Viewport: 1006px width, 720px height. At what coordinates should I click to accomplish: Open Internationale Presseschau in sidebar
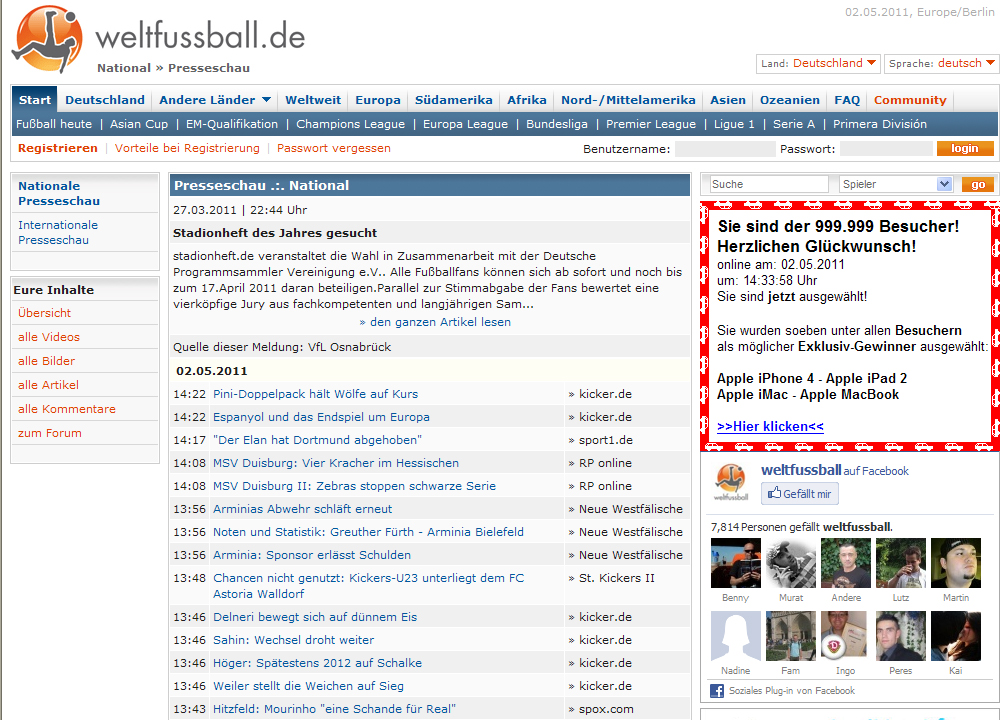point(58,232)
